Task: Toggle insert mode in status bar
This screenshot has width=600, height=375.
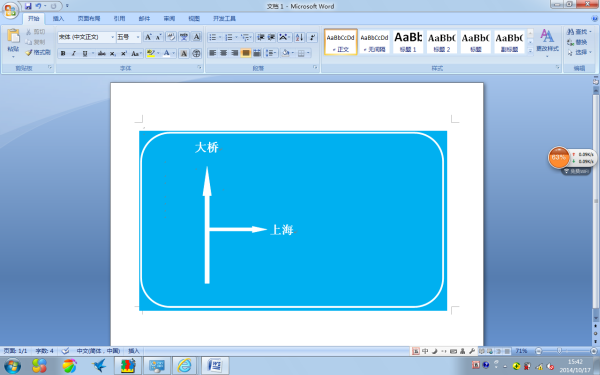Action: [x=134, y=351]
